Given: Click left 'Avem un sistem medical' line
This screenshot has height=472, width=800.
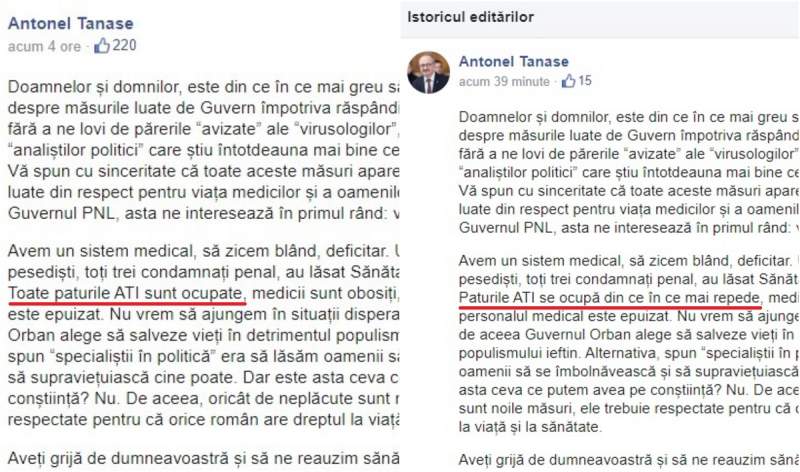Looking at the screenshot, I should (x=203, y=251).
